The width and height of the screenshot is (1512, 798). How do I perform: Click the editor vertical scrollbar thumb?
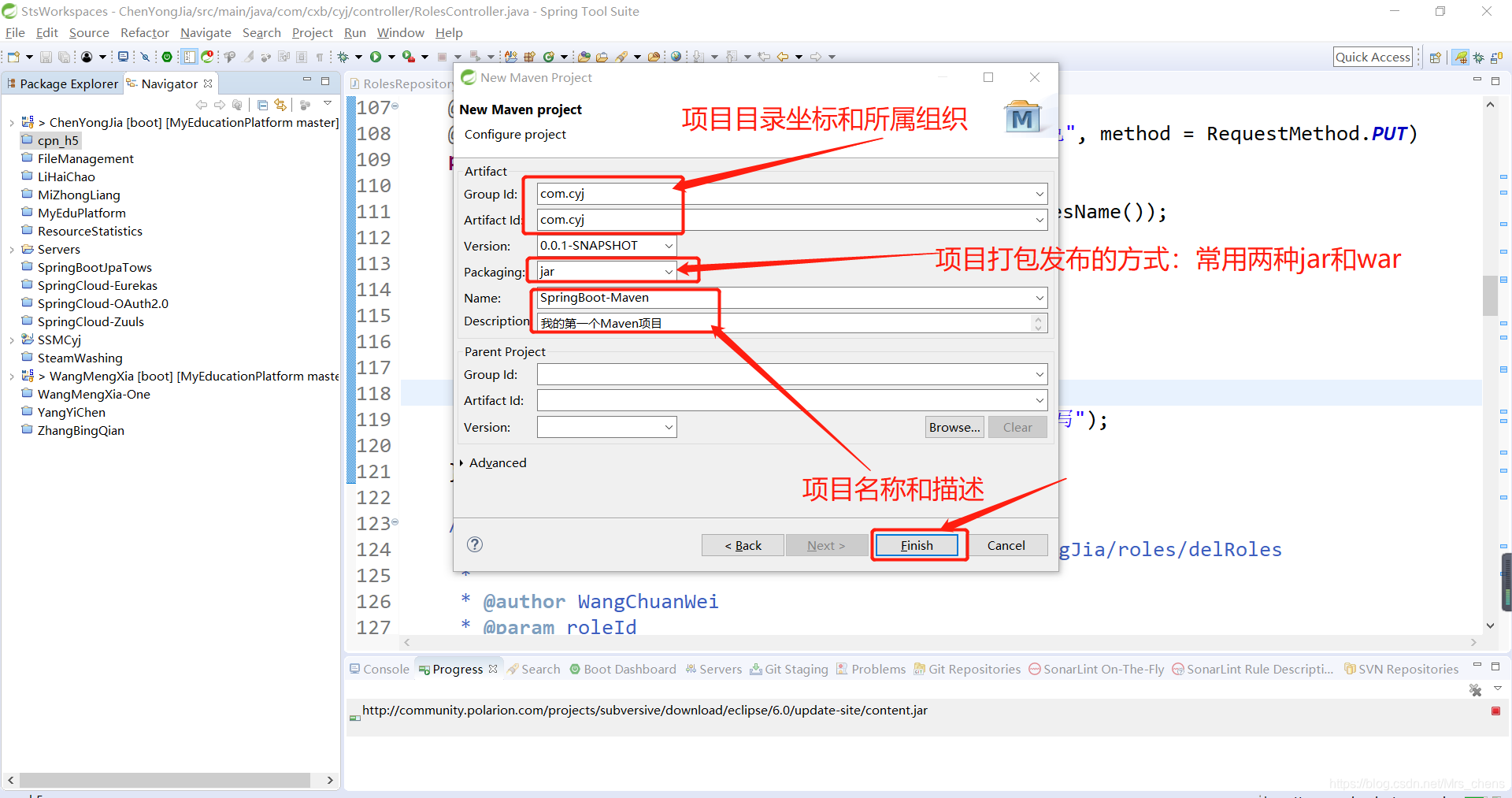tap(1490, 295)
